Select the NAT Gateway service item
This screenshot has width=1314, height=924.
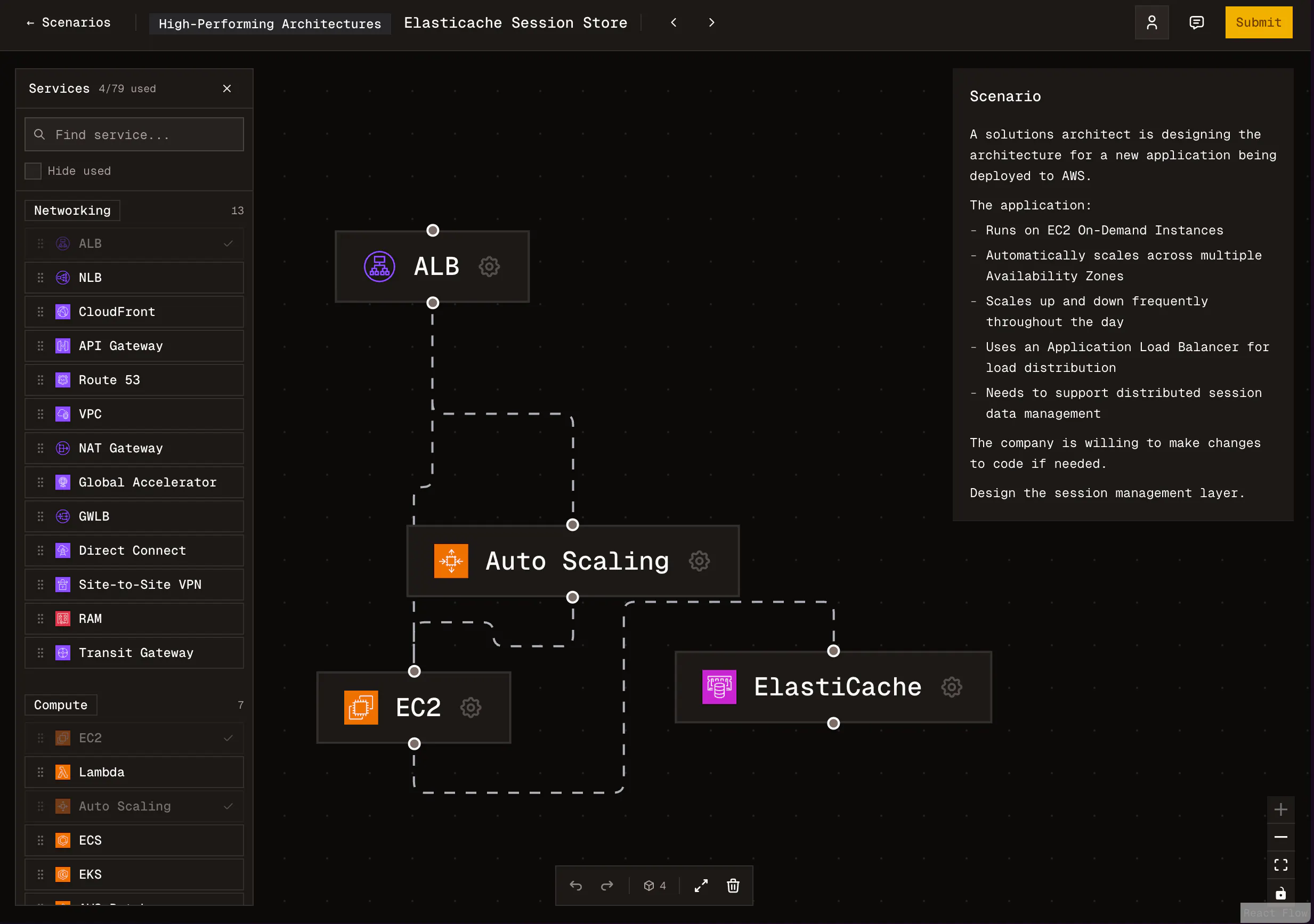tap(134, 448)
